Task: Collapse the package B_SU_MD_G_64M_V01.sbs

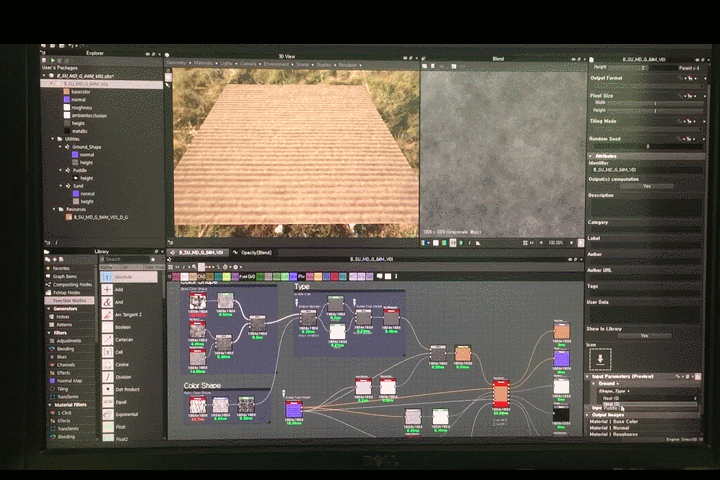Action: point(45,75)
